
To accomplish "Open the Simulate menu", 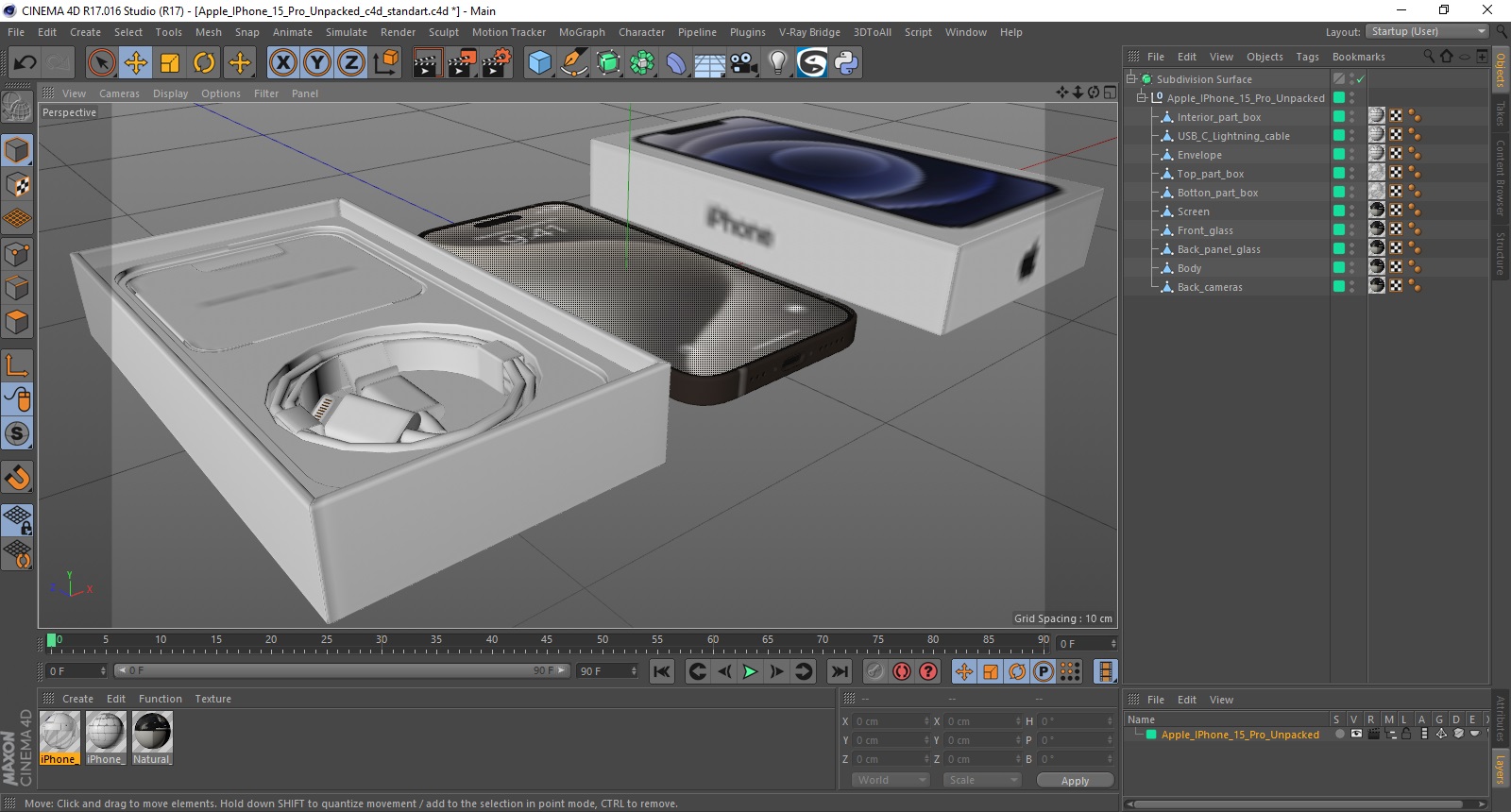I will [347, 32].
